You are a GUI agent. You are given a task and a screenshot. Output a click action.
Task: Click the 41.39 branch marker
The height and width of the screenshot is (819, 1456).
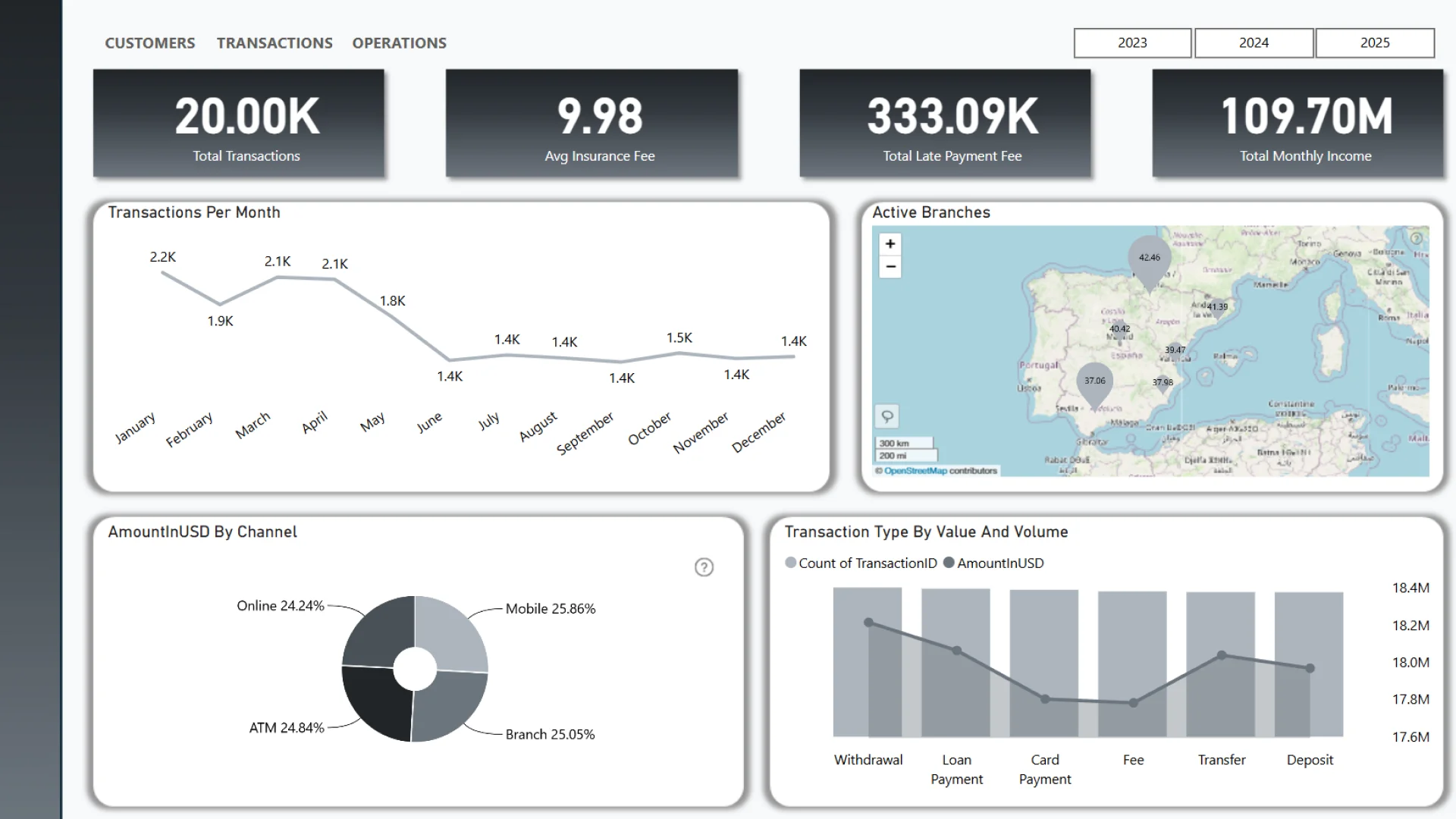click(1217, 307)
